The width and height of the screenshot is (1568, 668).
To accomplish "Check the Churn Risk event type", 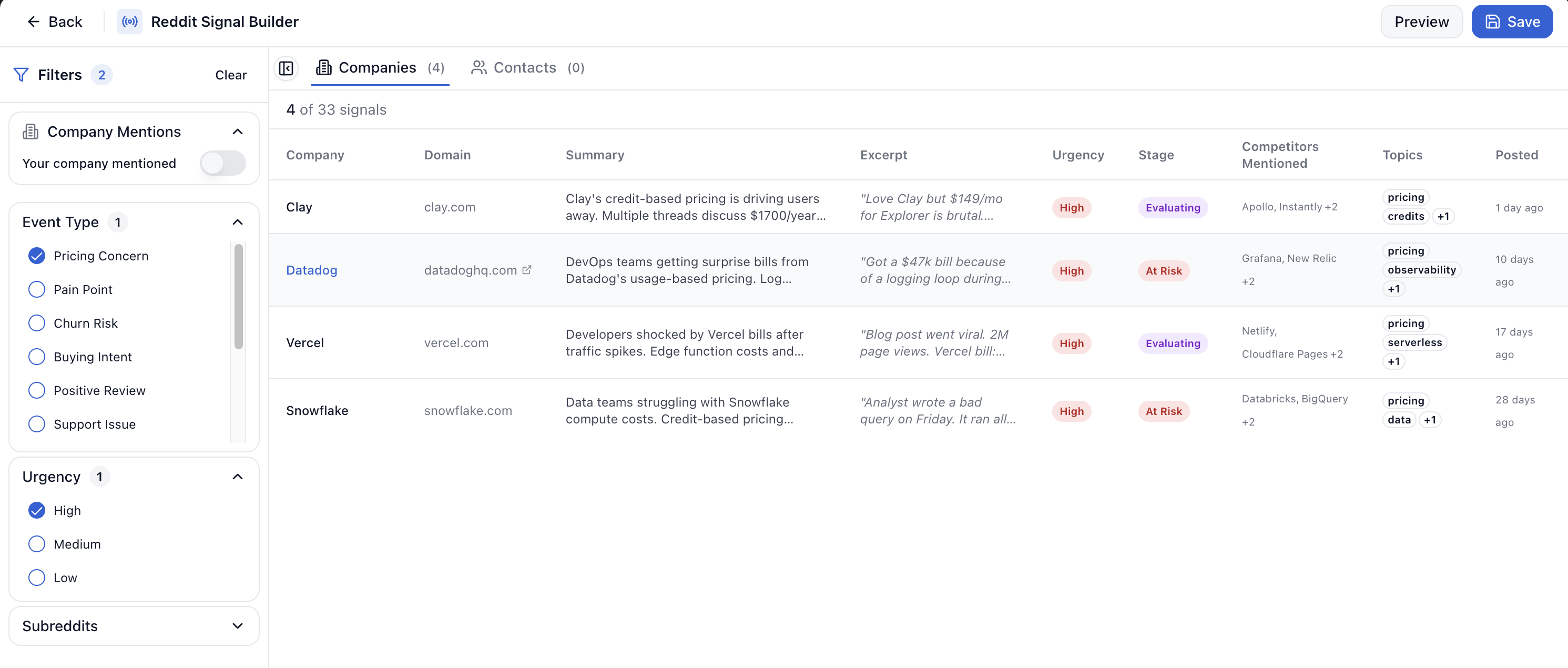I will coord(37,323).
